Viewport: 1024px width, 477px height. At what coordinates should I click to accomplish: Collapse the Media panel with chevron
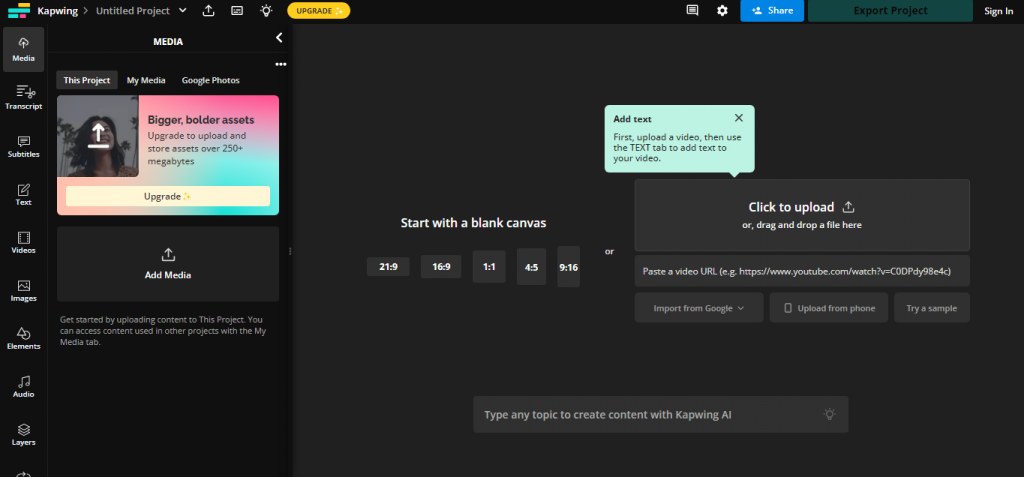279,38
